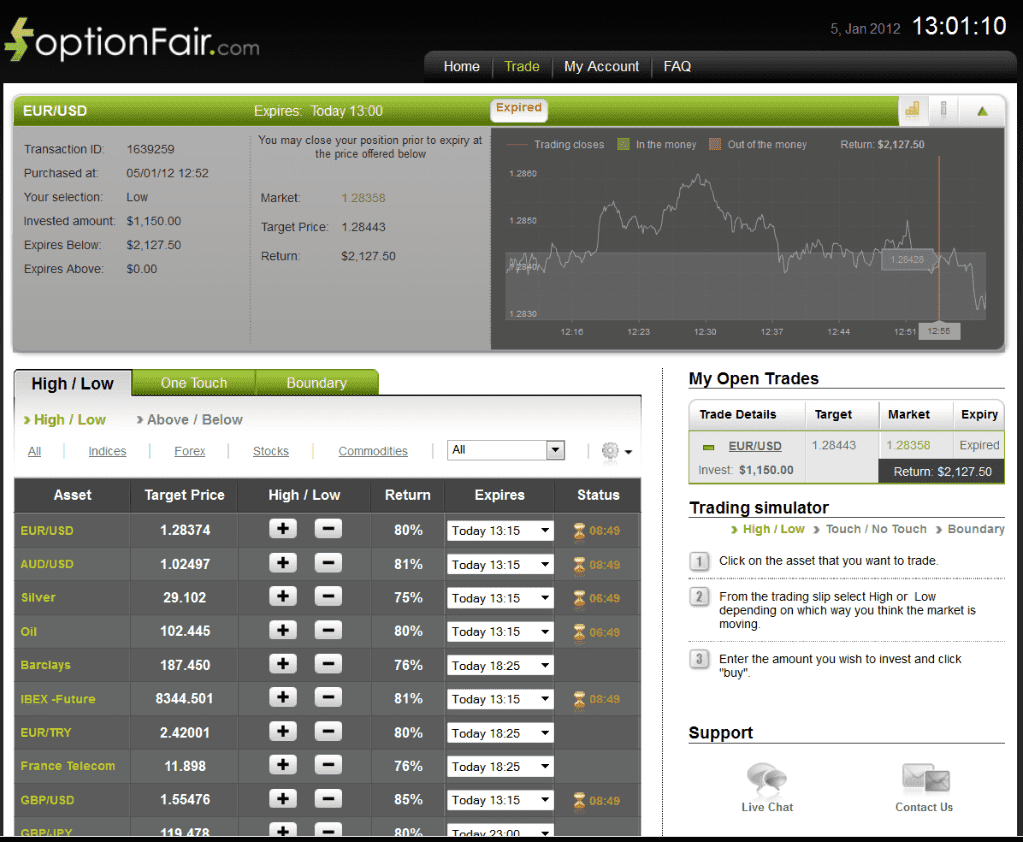Open the gear settings menu in asset filter
This screenshot has width=1023, height=842.
616,451
